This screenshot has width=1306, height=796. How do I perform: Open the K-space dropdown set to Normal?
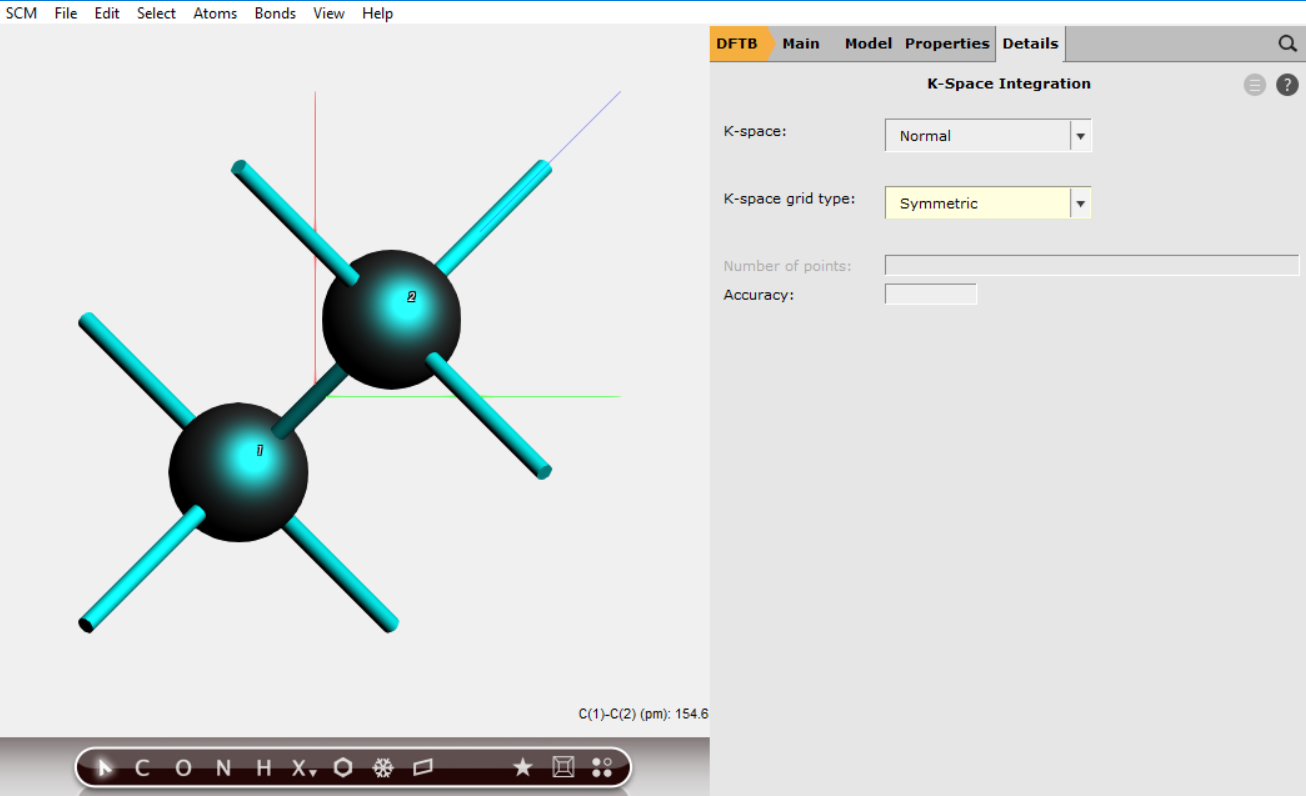tap(988, 136)
